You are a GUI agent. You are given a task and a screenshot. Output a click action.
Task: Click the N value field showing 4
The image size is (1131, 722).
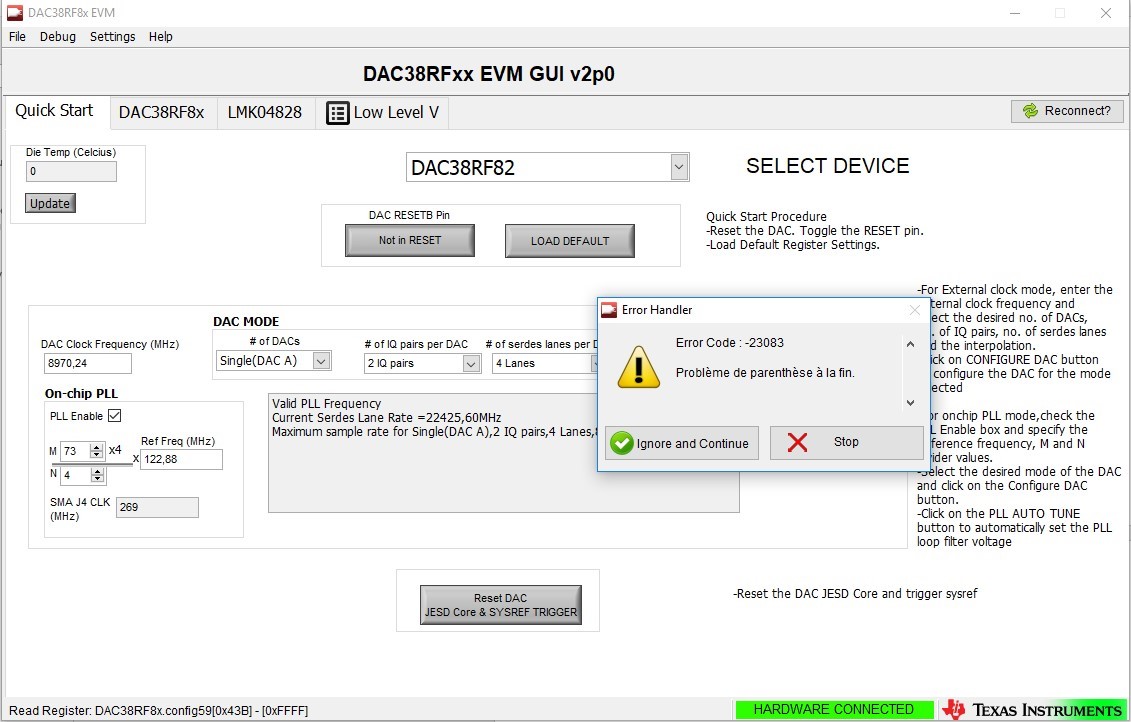coord(76,475)
